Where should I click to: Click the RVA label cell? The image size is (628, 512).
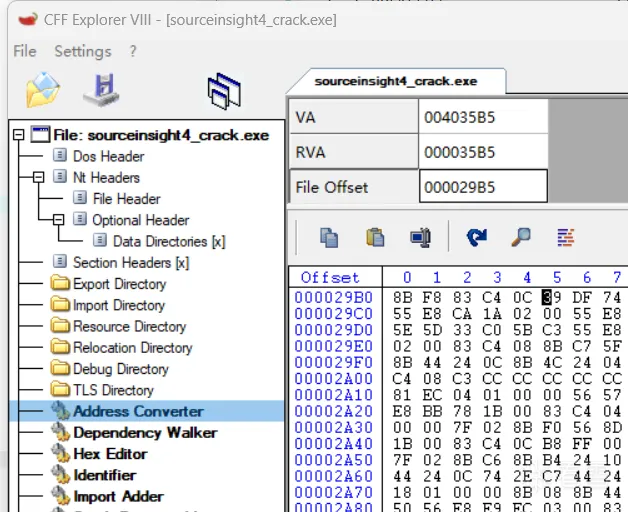[354, 152]
